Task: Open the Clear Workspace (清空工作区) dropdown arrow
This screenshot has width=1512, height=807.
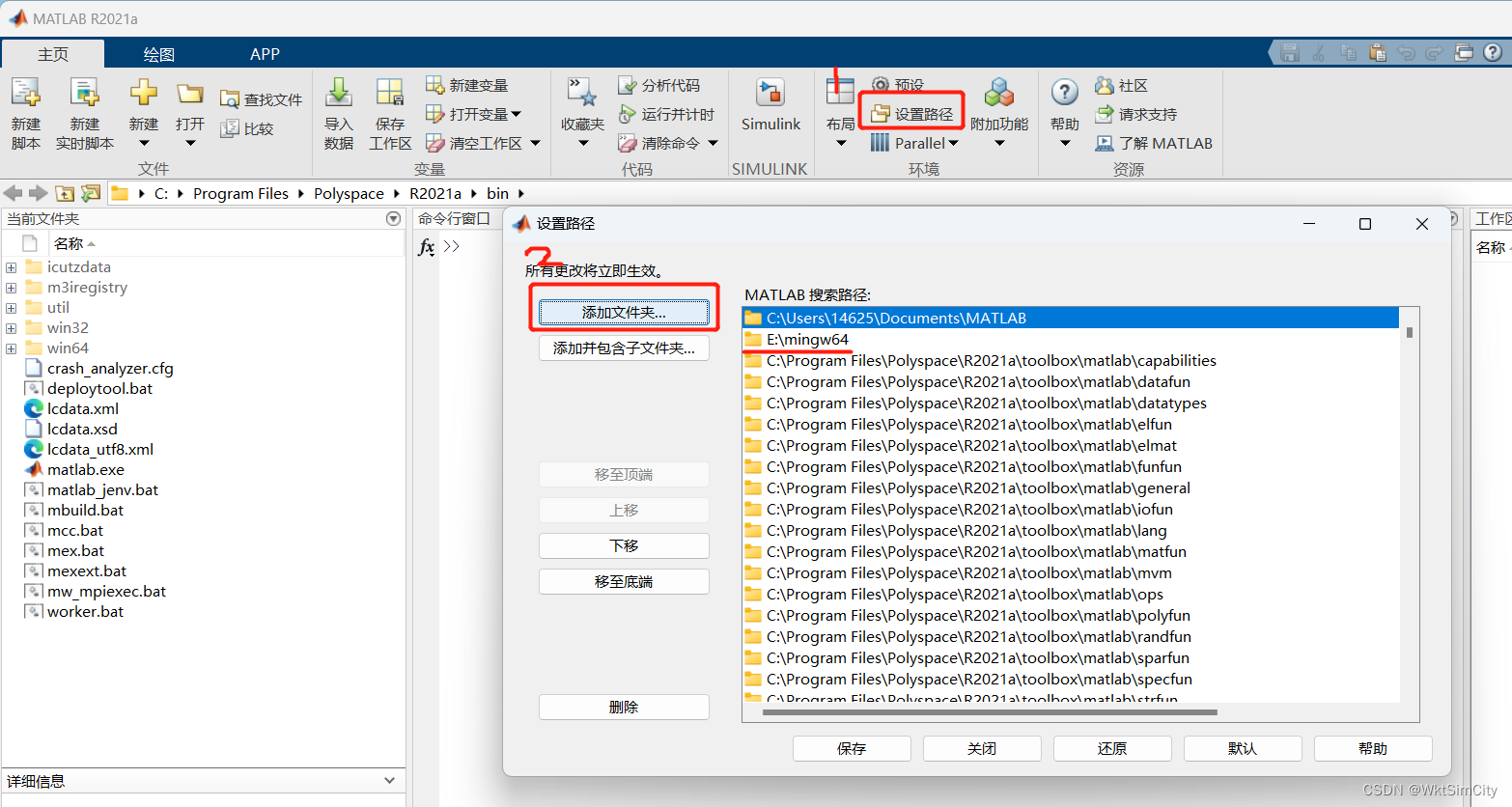Action: pos(535,143)
